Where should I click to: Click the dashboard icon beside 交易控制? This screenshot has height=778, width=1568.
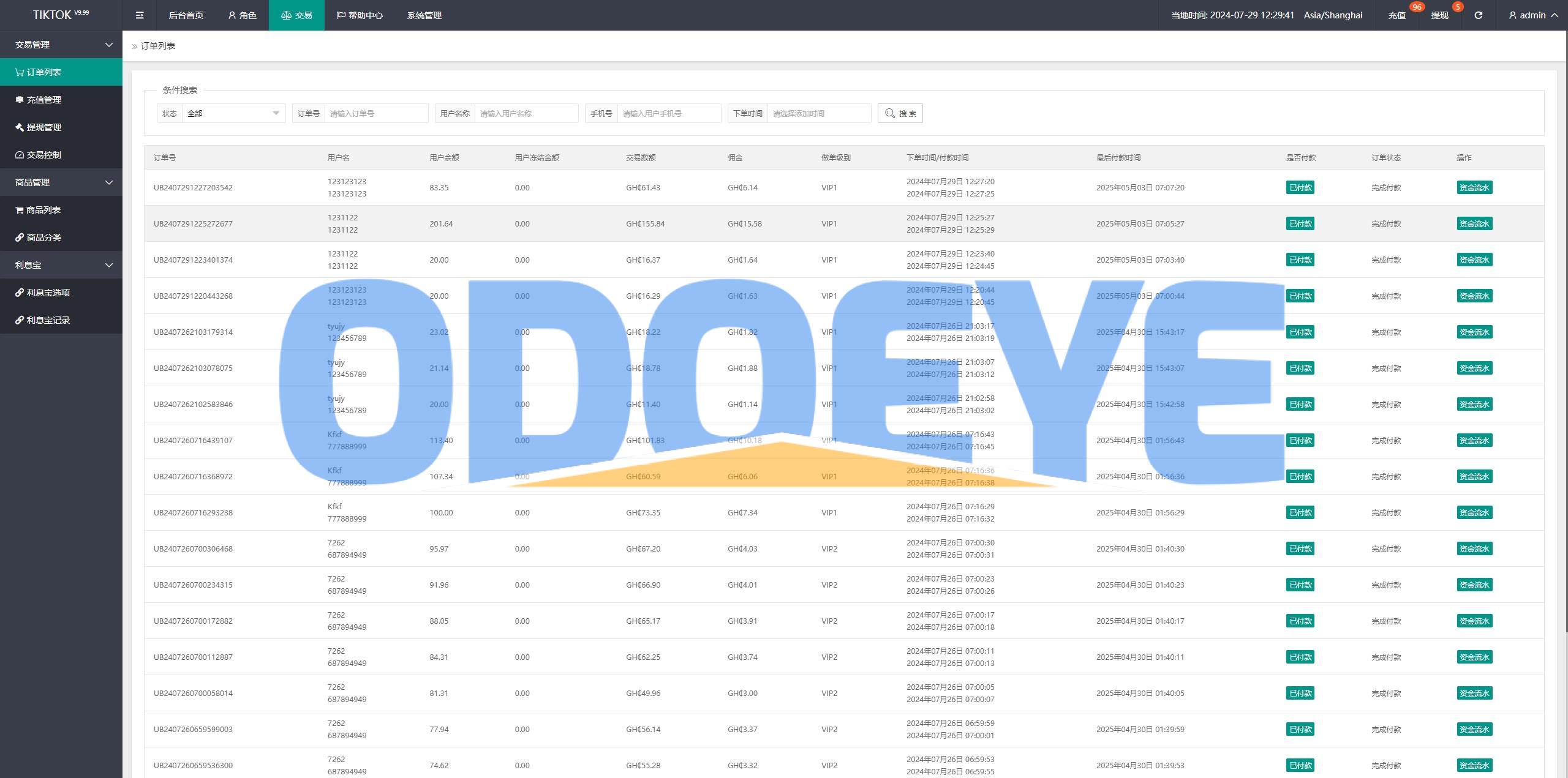[x=20, y=155]
